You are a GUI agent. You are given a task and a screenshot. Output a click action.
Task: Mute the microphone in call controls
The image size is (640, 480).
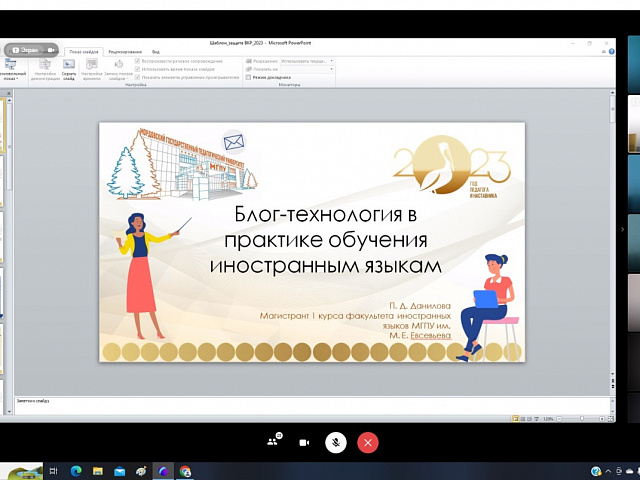click(336, 442)
